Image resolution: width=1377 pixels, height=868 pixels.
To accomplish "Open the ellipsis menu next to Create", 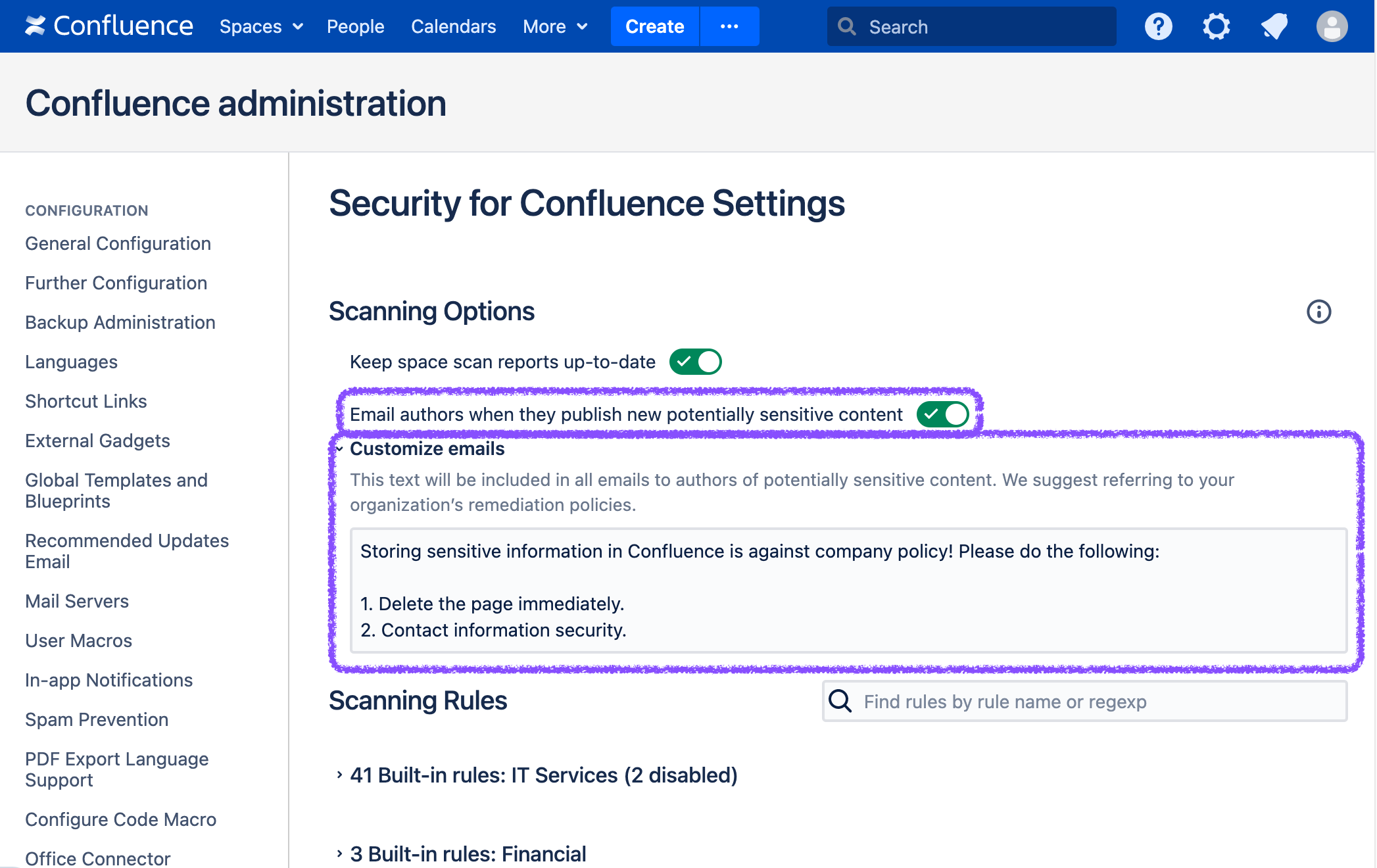I will pos(729,26).
